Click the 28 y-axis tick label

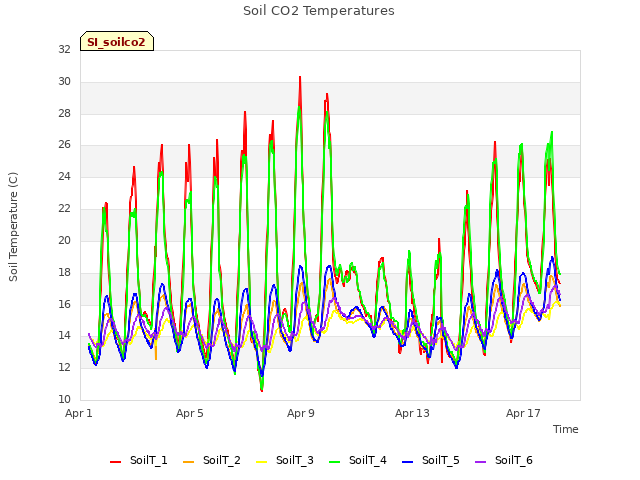[x=64, y=113]
